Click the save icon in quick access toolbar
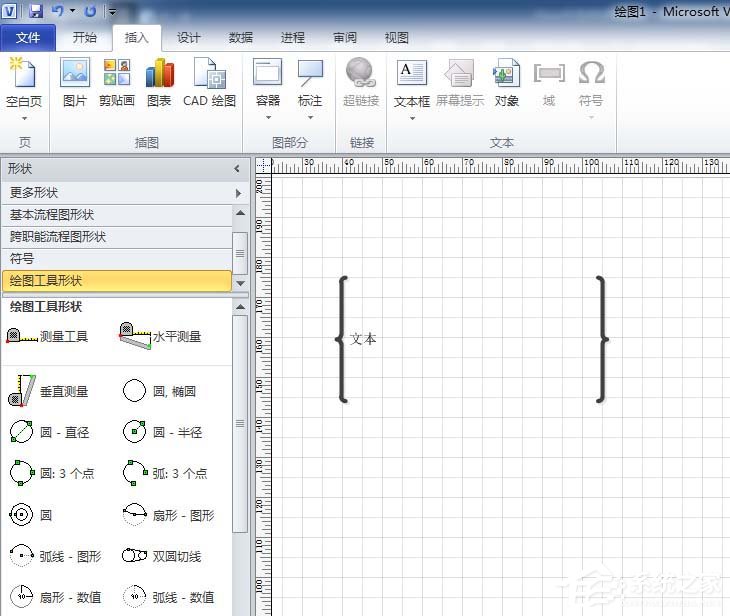This screenshot has height=616, width=730. [36, 11]
